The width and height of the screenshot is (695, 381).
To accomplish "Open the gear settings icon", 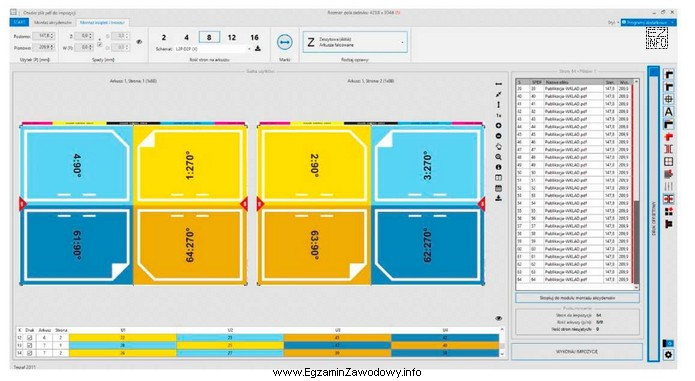I will pyautogui.click(x=668, y=354).
